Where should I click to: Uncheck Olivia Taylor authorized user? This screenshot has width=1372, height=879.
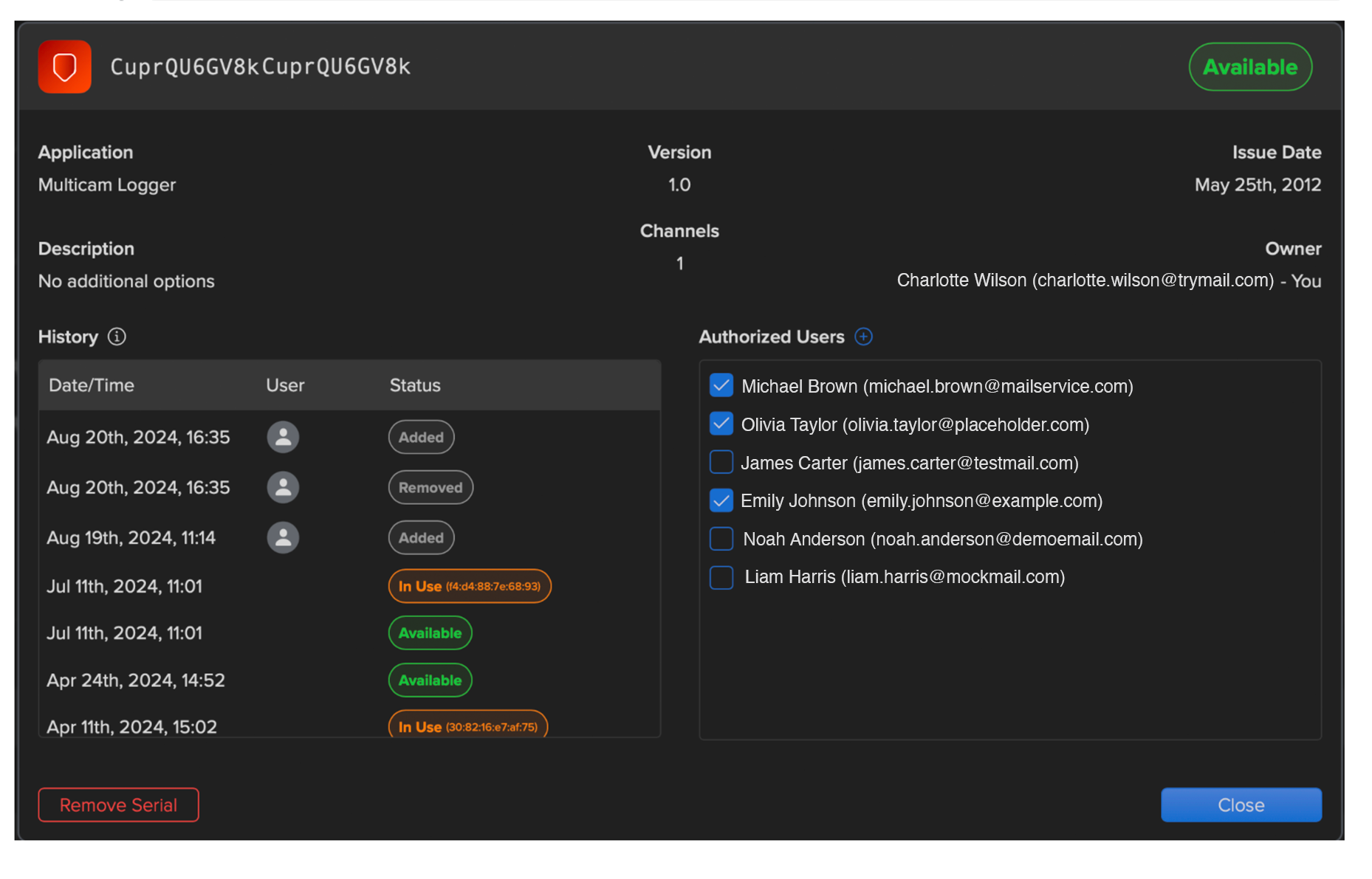721,424
